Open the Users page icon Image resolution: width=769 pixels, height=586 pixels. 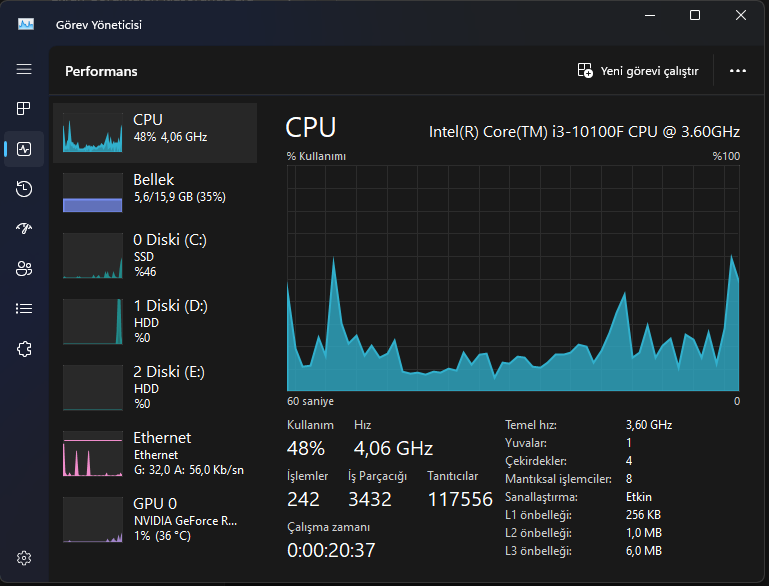24,268
